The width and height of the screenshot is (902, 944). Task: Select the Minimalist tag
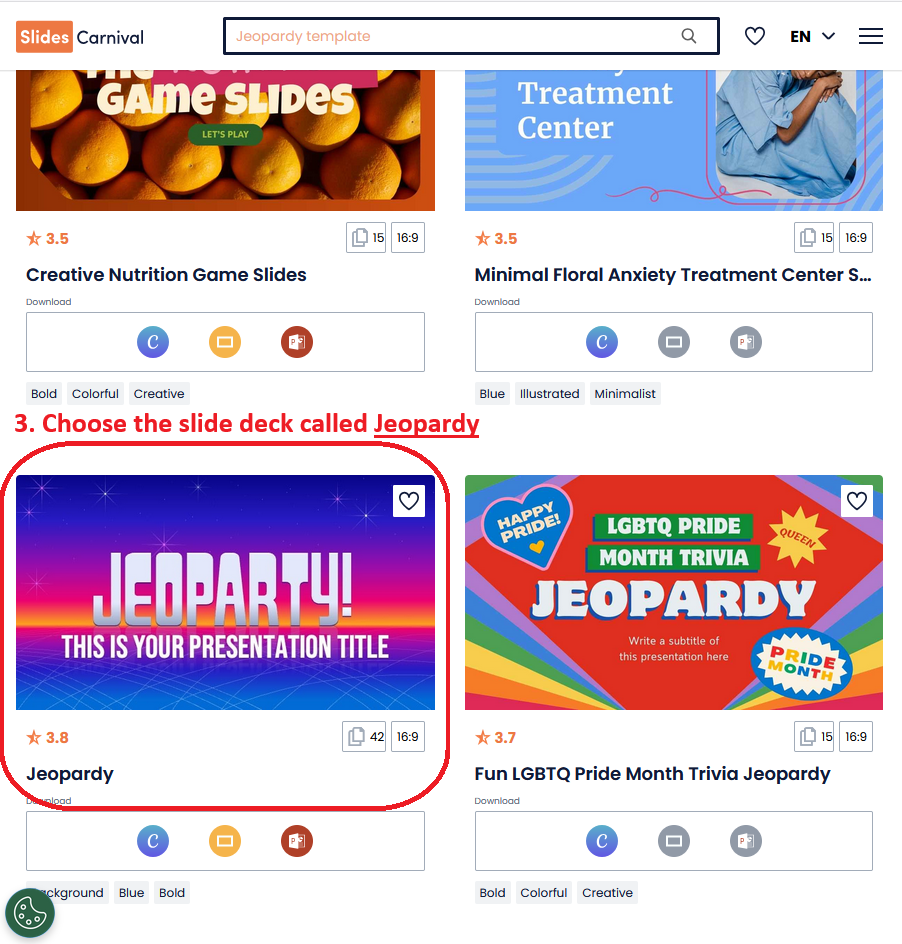point(625,394)
